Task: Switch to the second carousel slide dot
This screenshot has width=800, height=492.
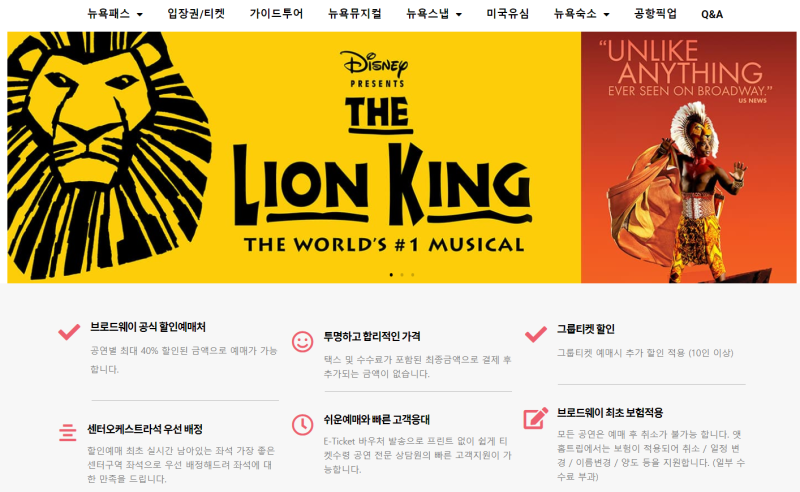Action: 402,275
